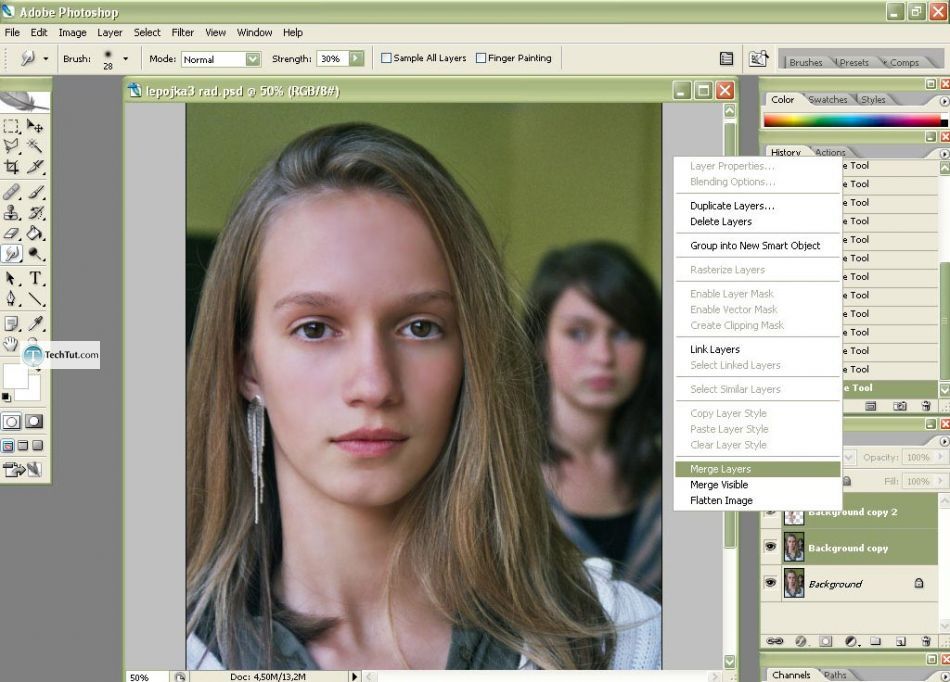Select the Healing Brush tool
The height and width of the screenshot is (682, 950).
point(11,193)
